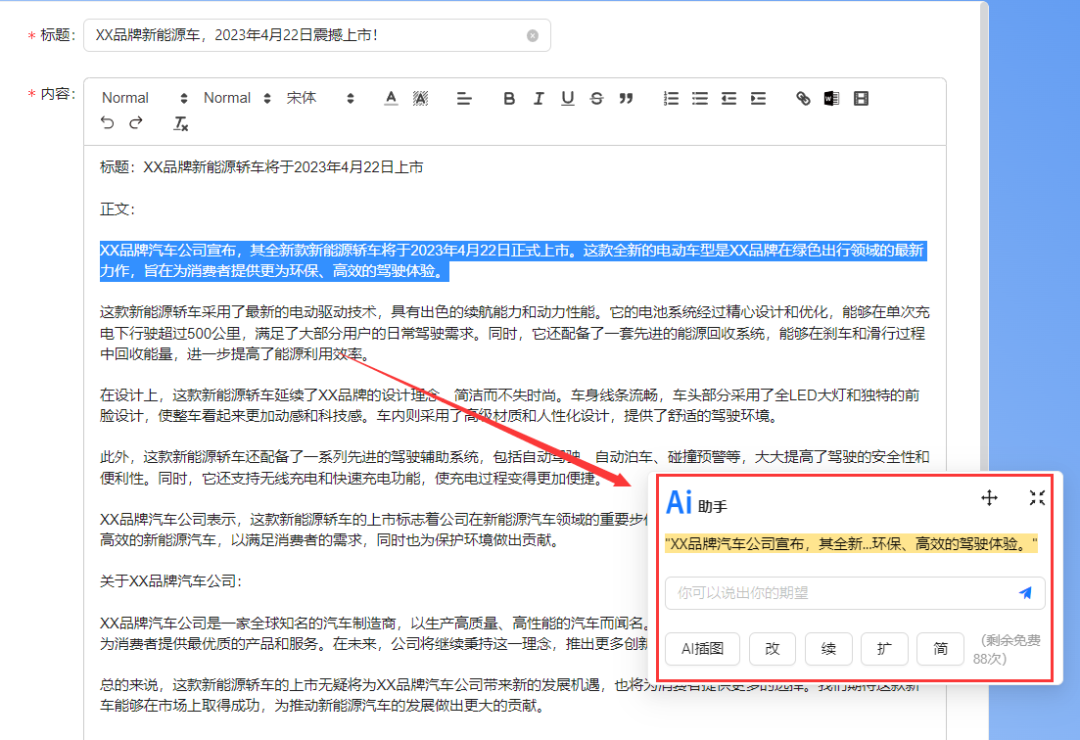Toggle strikethrough formatting

click(596, 99)
